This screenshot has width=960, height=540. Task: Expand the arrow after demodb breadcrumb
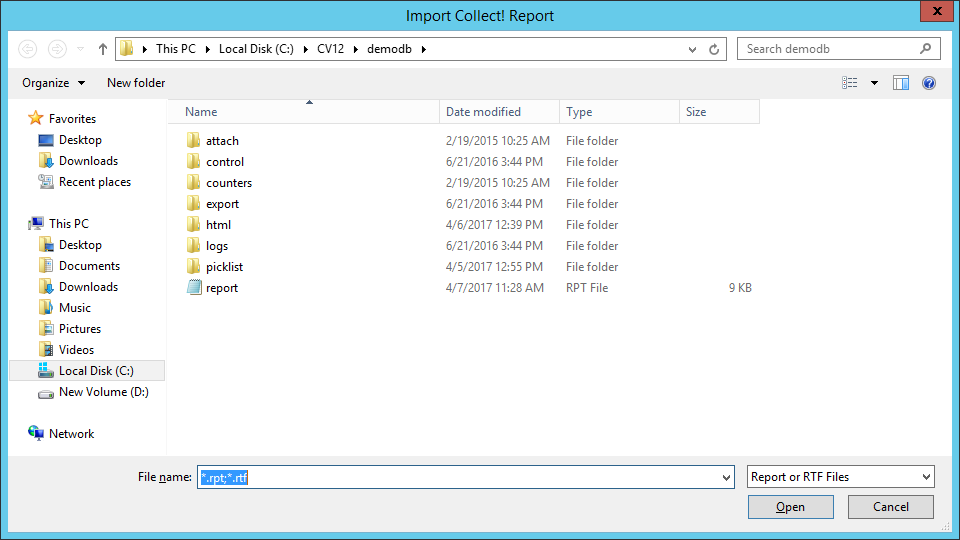424,49
